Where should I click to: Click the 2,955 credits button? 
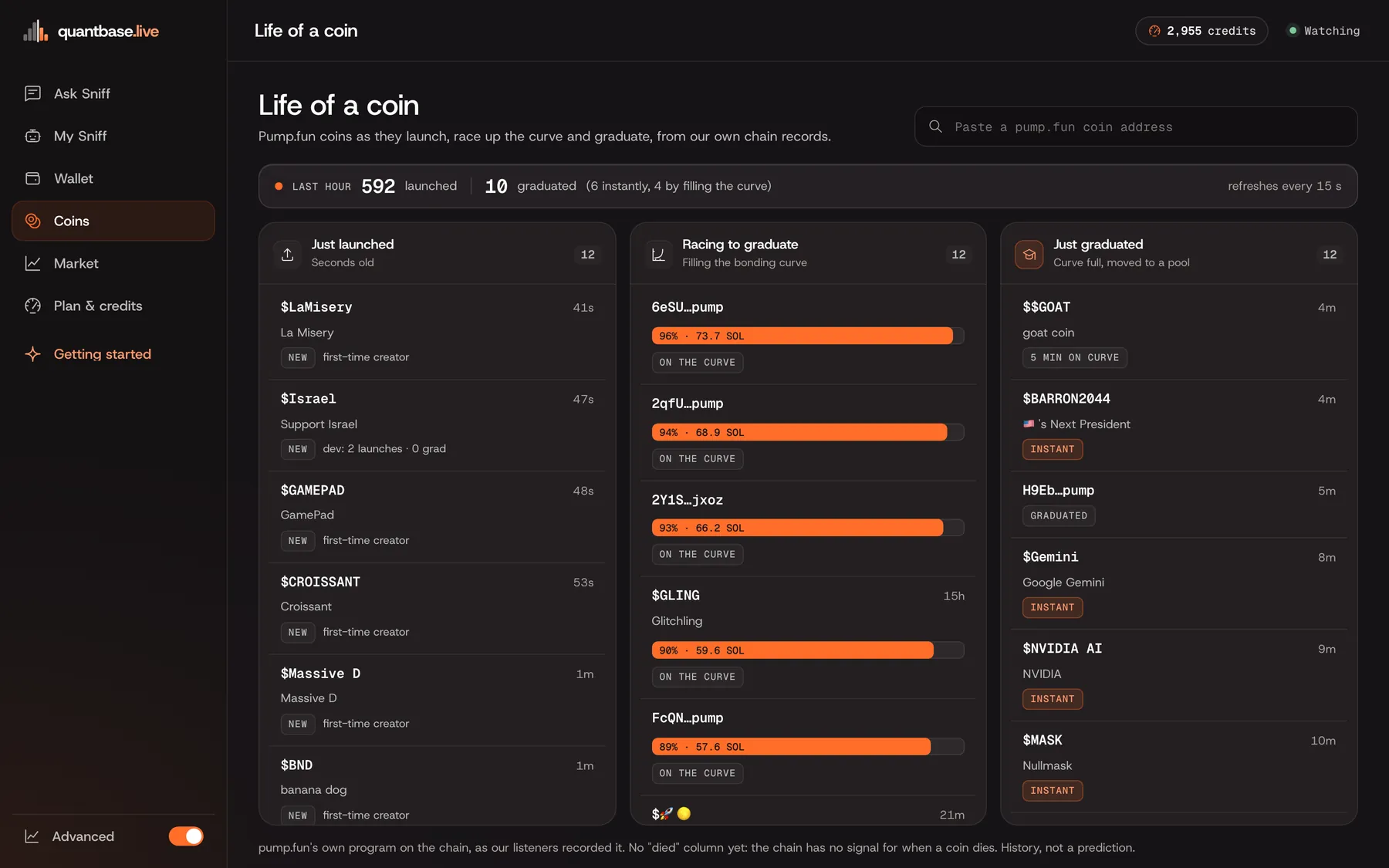pyautogui.click(x=1201, y=31)
